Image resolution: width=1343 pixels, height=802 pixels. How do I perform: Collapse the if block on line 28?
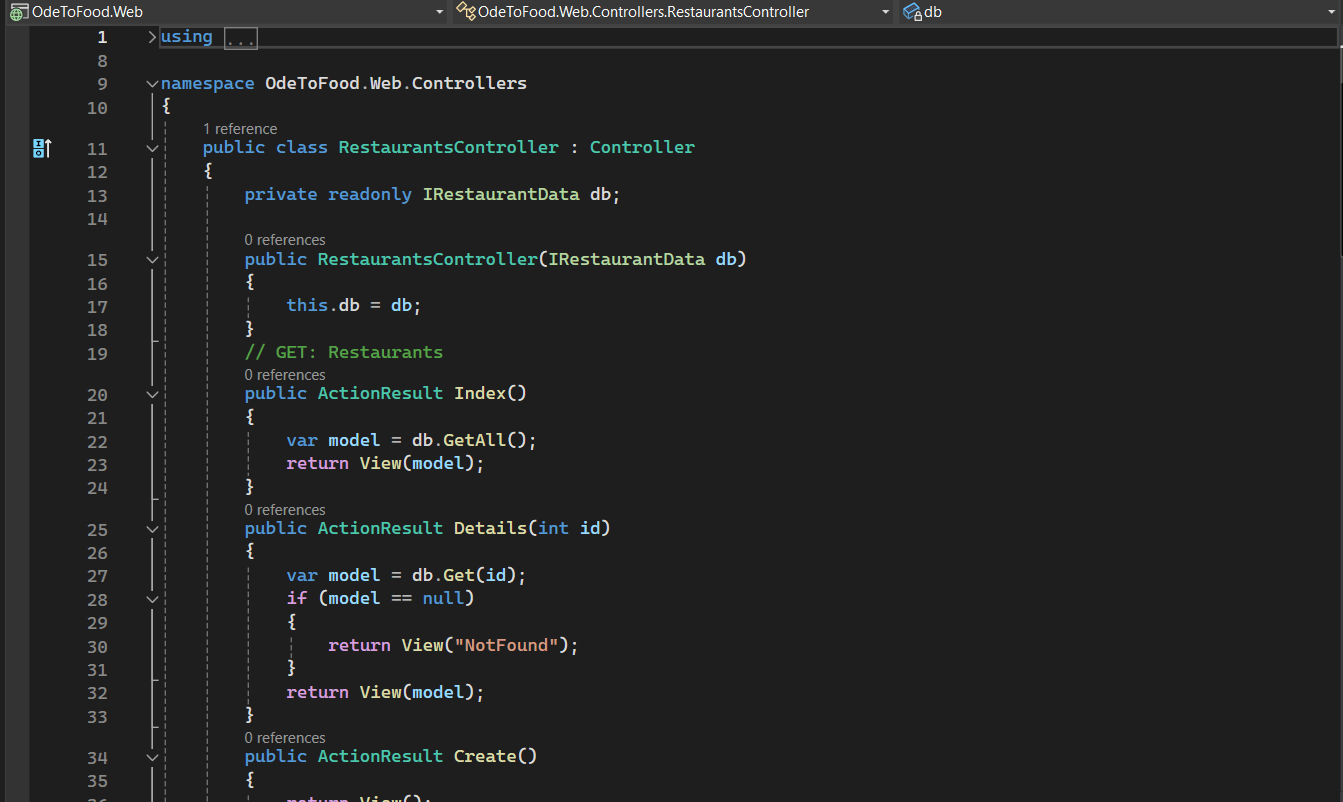coord(152,599)
